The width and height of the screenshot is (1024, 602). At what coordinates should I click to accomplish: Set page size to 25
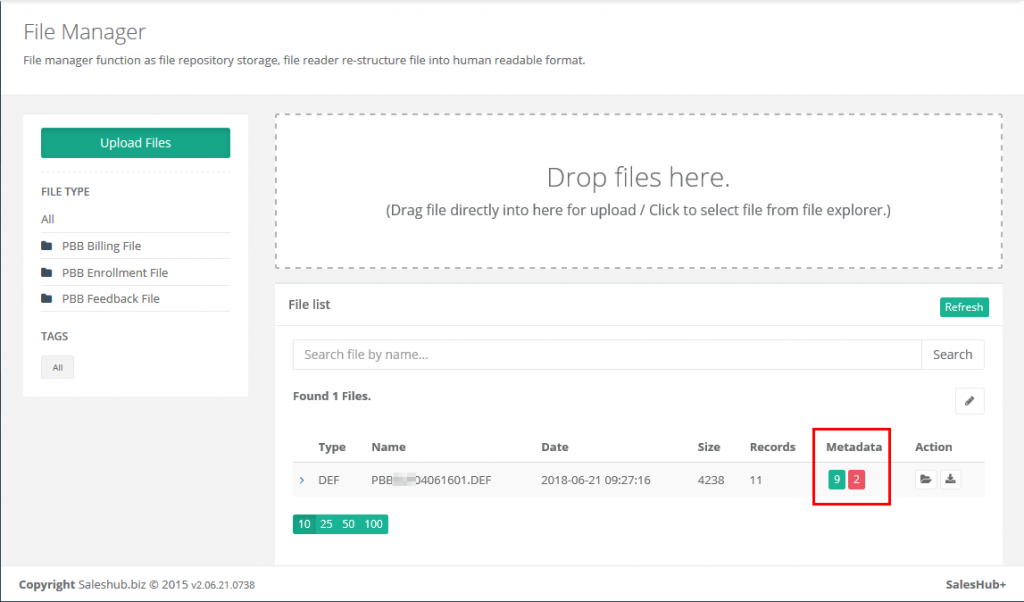pyautogui.click(x=326, y=524)
